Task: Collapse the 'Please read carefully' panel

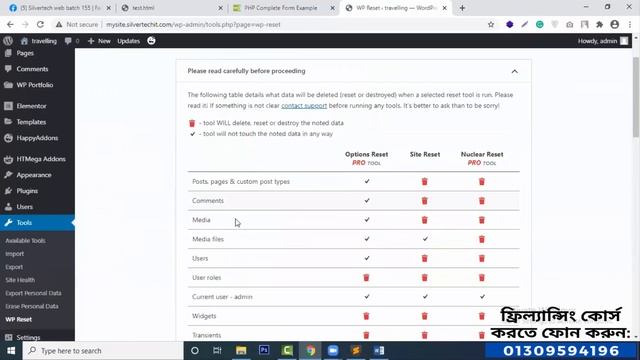Action: [x=515, y=71]
